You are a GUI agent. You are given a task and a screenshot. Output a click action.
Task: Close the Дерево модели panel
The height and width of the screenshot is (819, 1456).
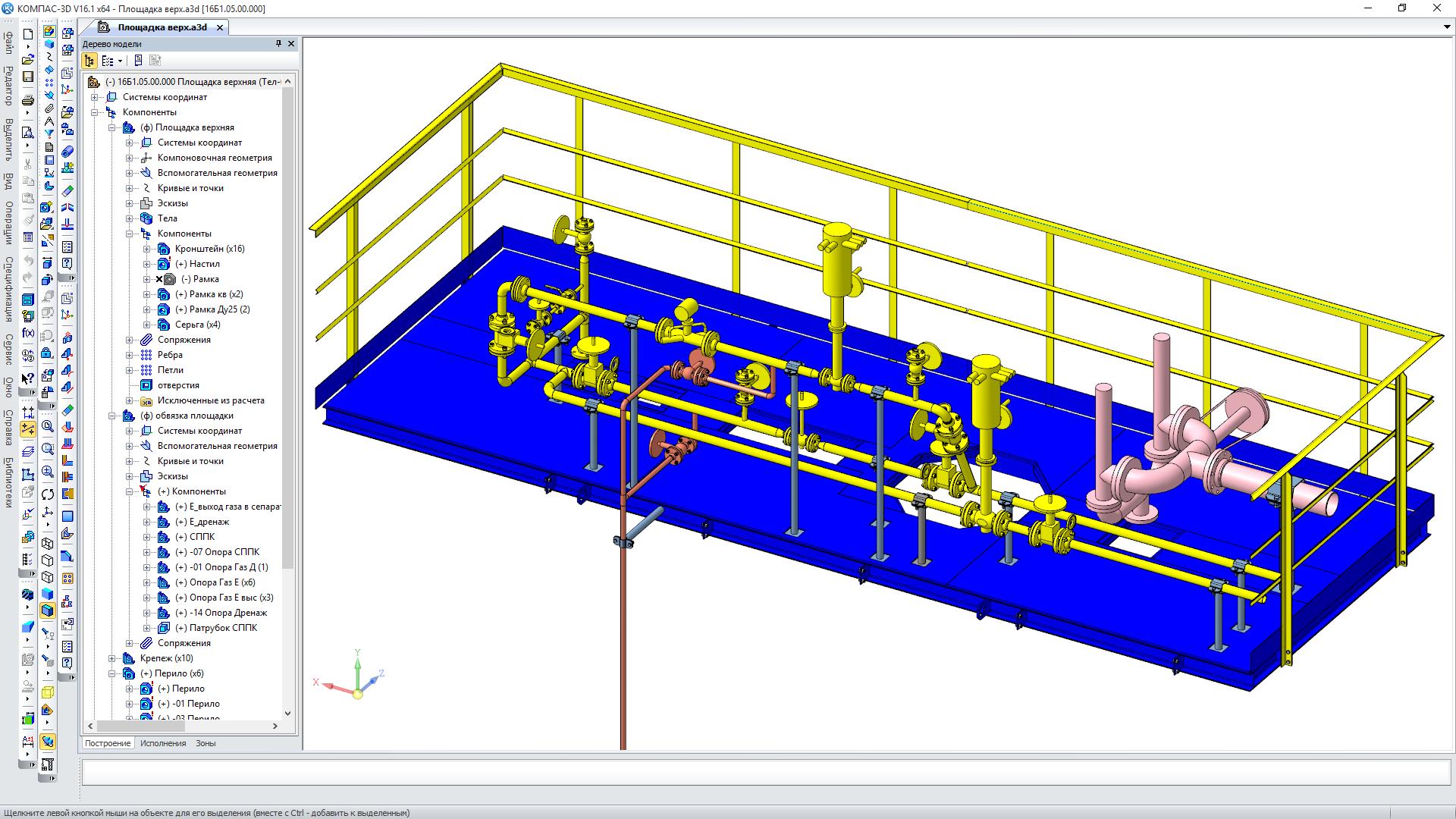[291, 44]
